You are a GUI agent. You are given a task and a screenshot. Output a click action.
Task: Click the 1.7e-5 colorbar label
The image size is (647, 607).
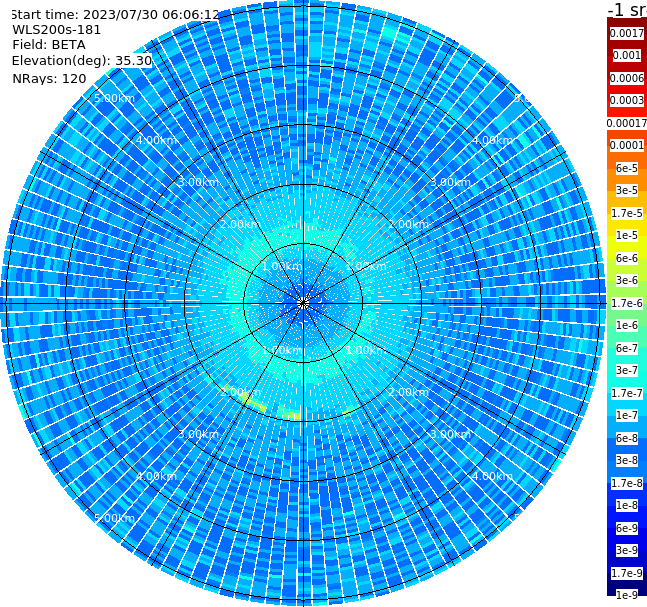(627, 213)
